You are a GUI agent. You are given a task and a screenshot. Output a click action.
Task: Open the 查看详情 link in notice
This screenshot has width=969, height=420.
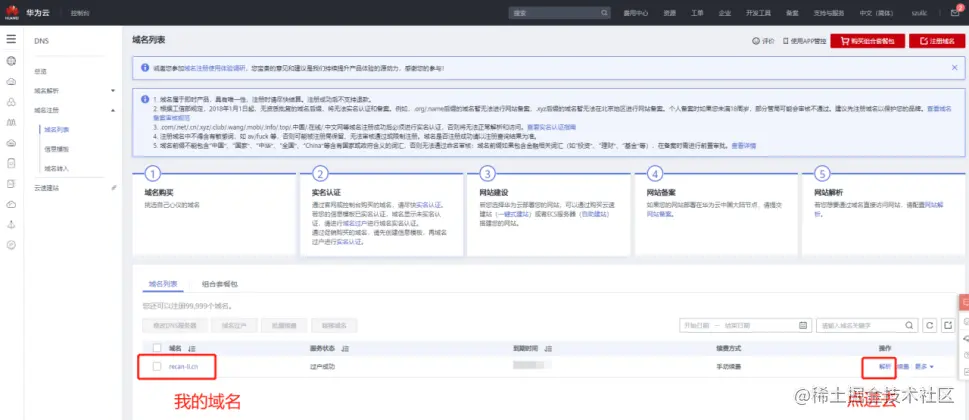pos(743,146)
